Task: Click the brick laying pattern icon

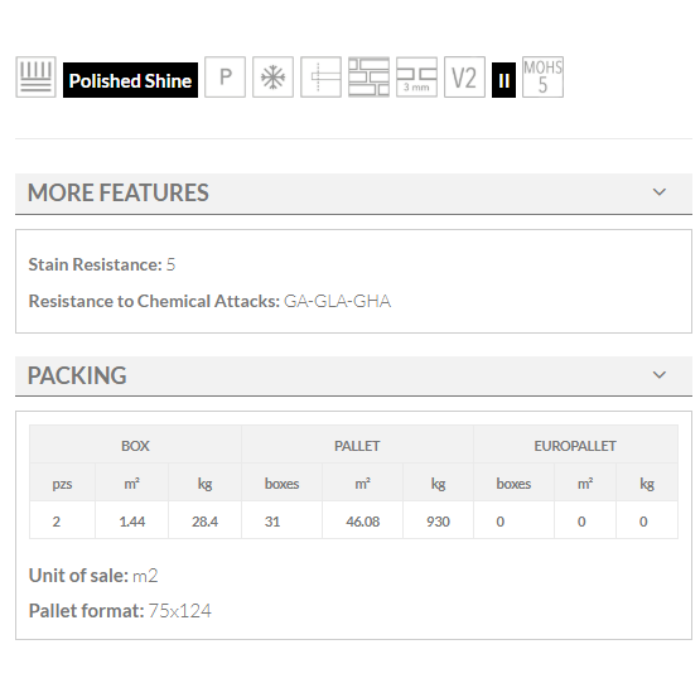Action: pyautogui.click(x=368, y=78)
